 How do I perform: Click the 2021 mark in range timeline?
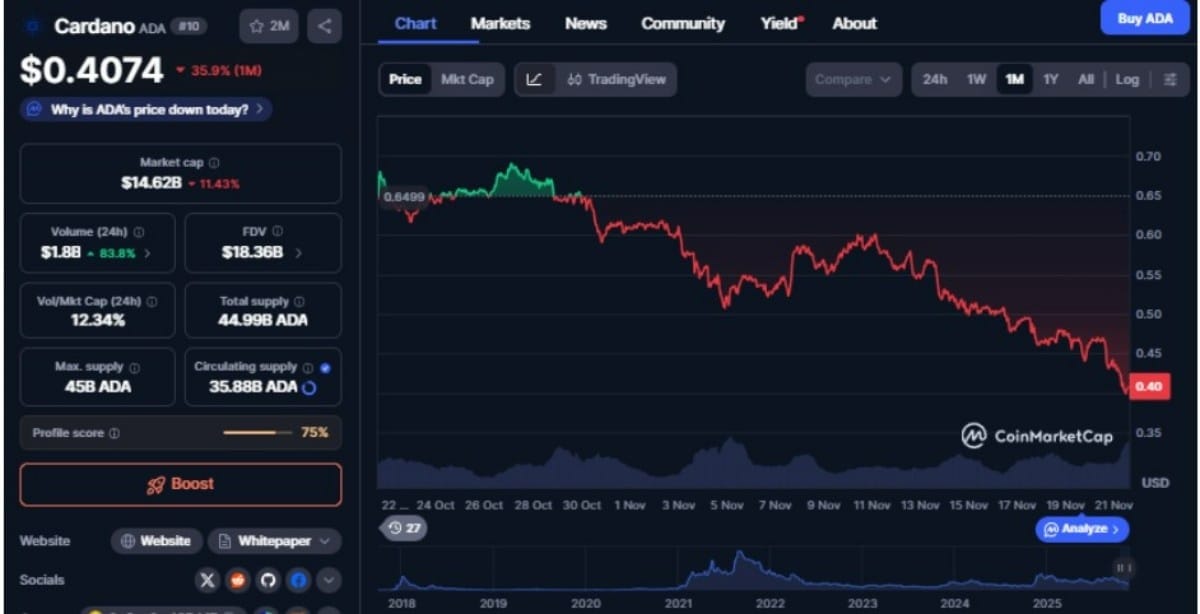pyautogui.click(x=678, y=604)
